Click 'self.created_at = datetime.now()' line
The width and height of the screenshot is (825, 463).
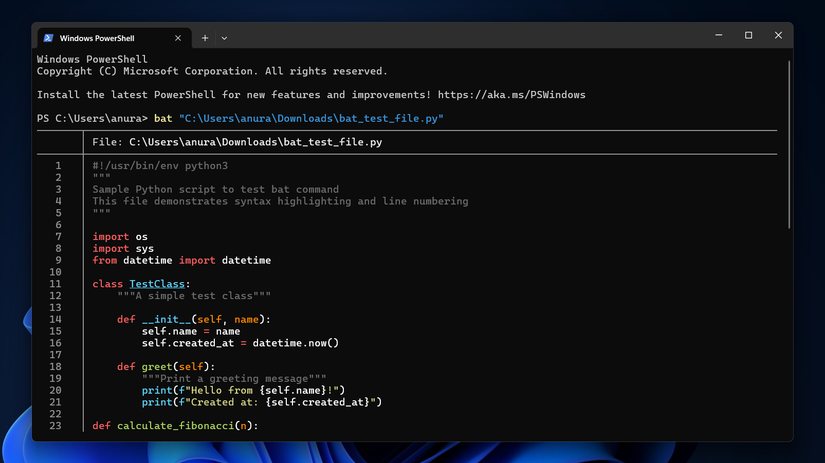(x=240, y=343)
